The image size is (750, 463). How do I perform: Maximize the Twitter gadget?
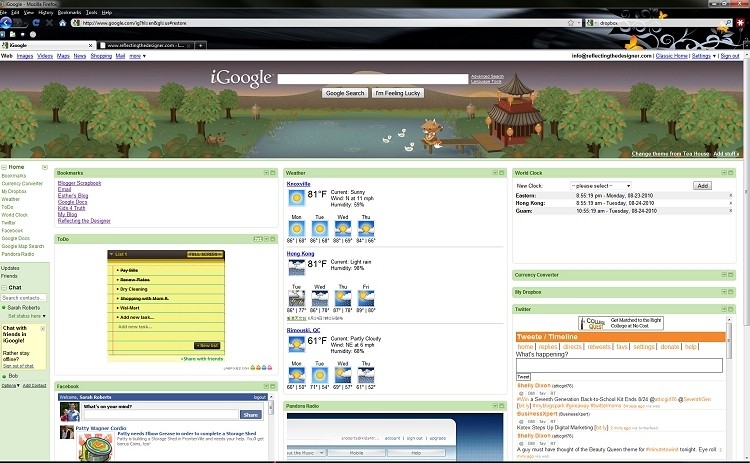[x=731, y=309]
